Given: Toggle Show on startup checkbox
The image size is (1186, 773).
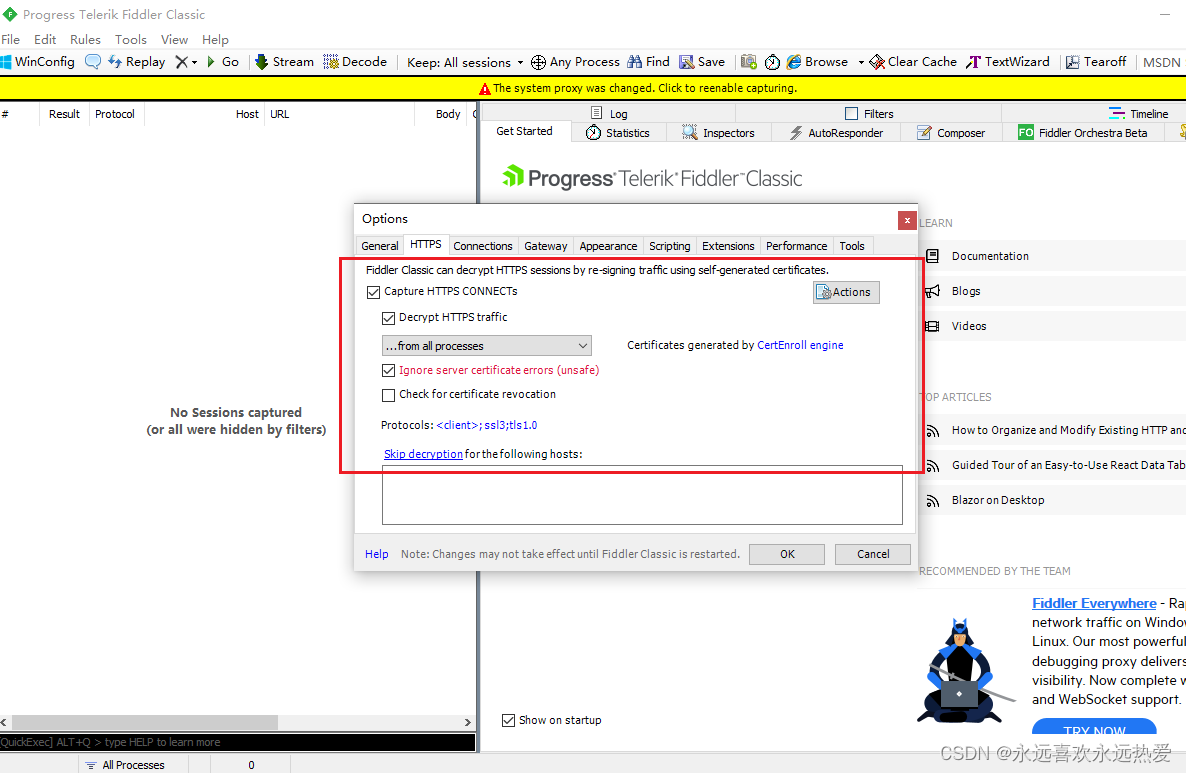Looking at the screenshot, I should coord(508,720).
